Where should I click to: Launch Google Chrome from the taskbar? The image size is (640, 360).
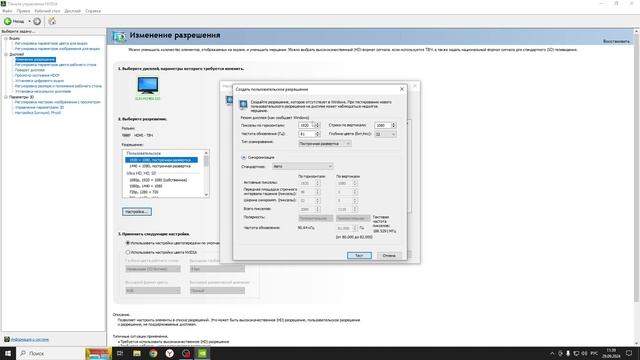point(153,353)
